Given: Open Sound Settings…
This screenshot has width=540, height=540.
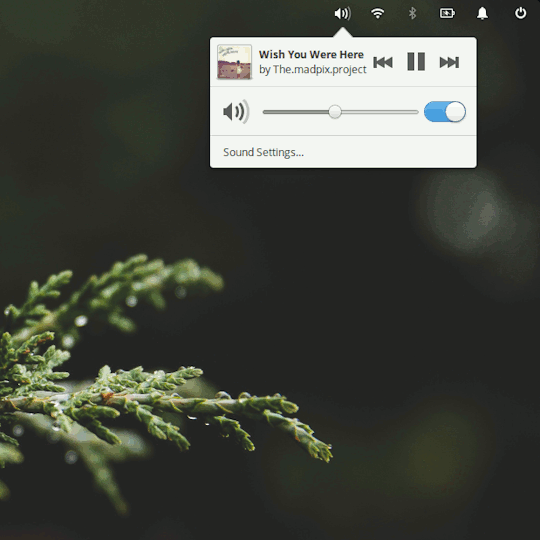Looking at the screenshot, I should pos(263,152).
